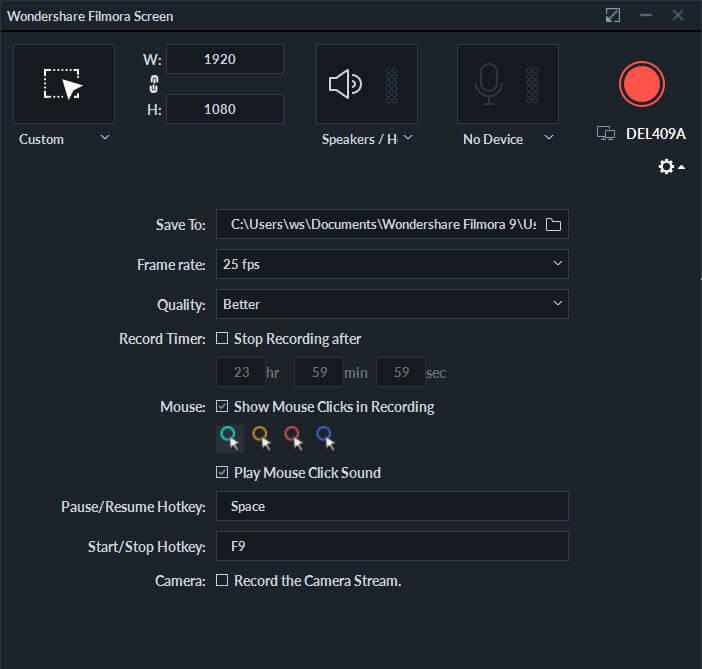Select the yellow mouse click cursor color
This screenshot has width=702, height=669.
(x=261, y=438)
